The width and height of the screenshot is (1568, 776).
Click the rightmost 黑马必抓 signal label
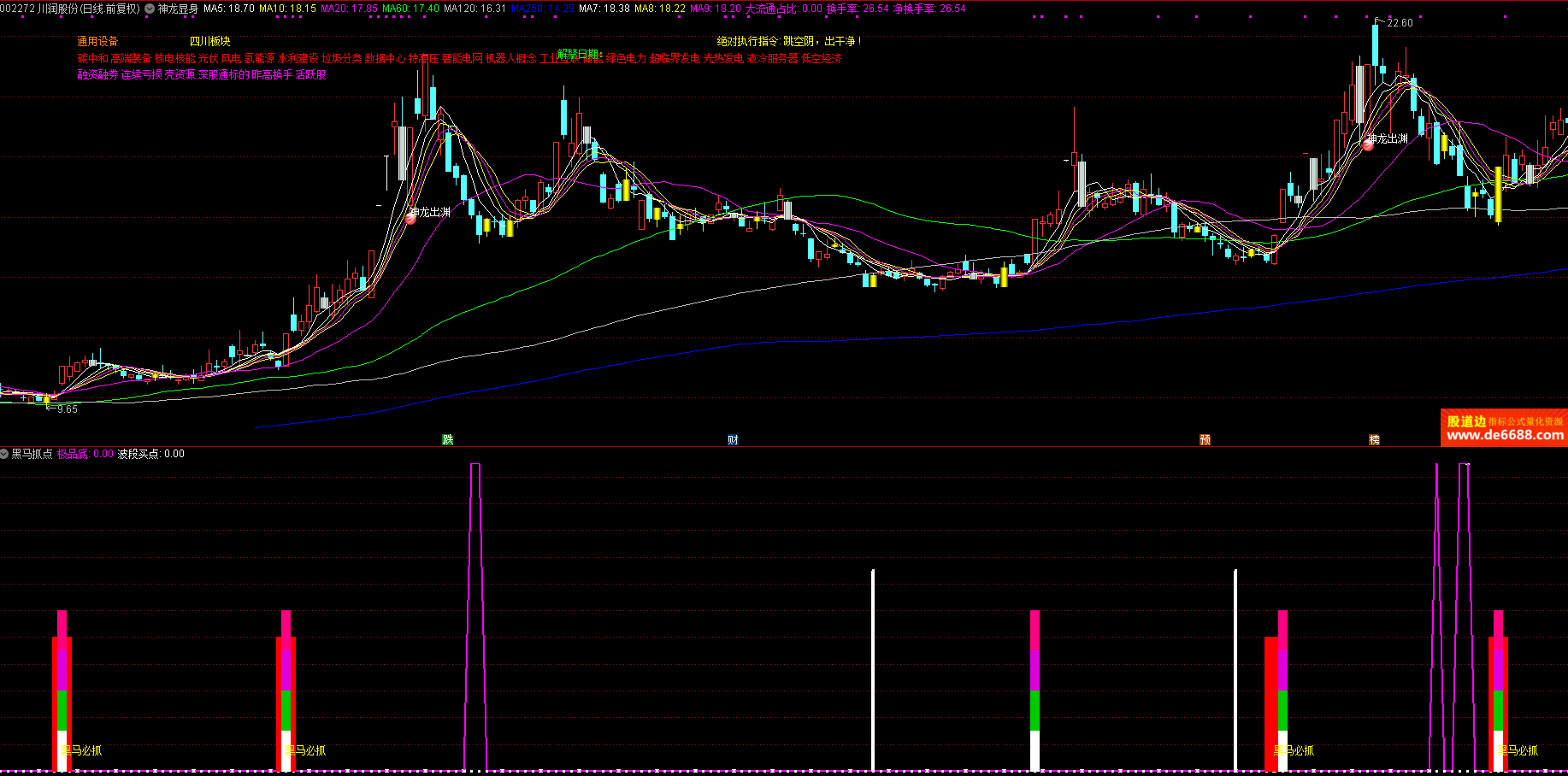click(1518, 750)
